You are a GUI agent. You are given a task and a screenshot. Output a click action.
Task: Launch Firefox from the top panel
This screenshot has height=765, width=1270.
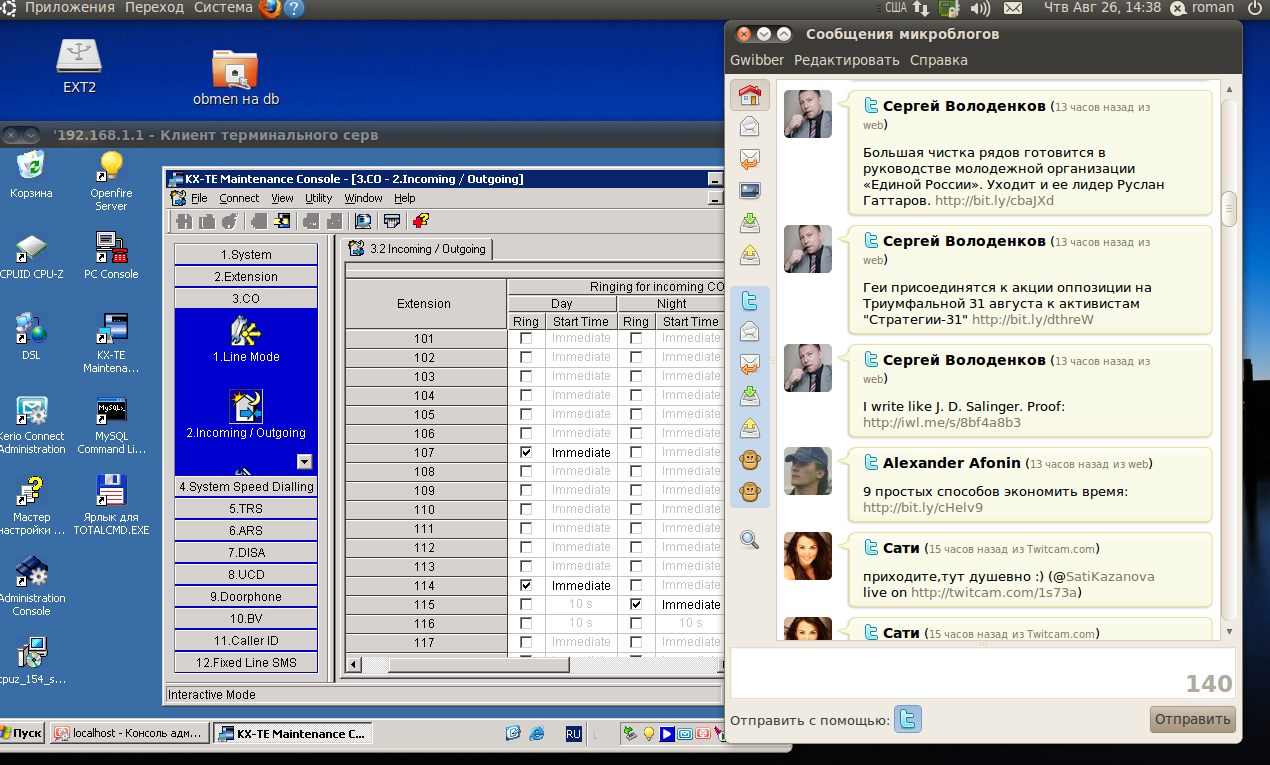click(270, 8)
